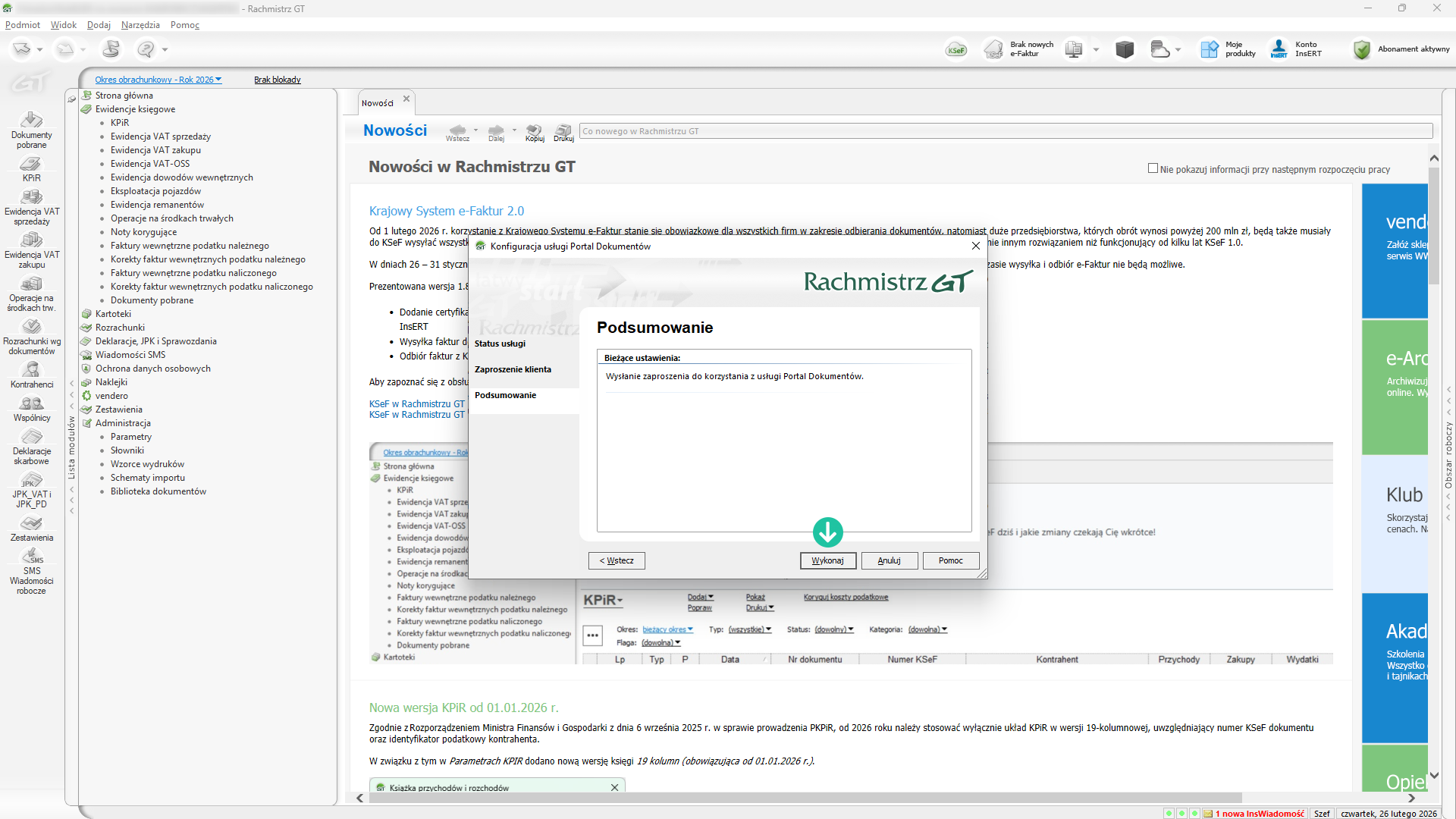
Task: Enable 'Nie pokazuj informacji' checkbox
Action: point(1153,168)
